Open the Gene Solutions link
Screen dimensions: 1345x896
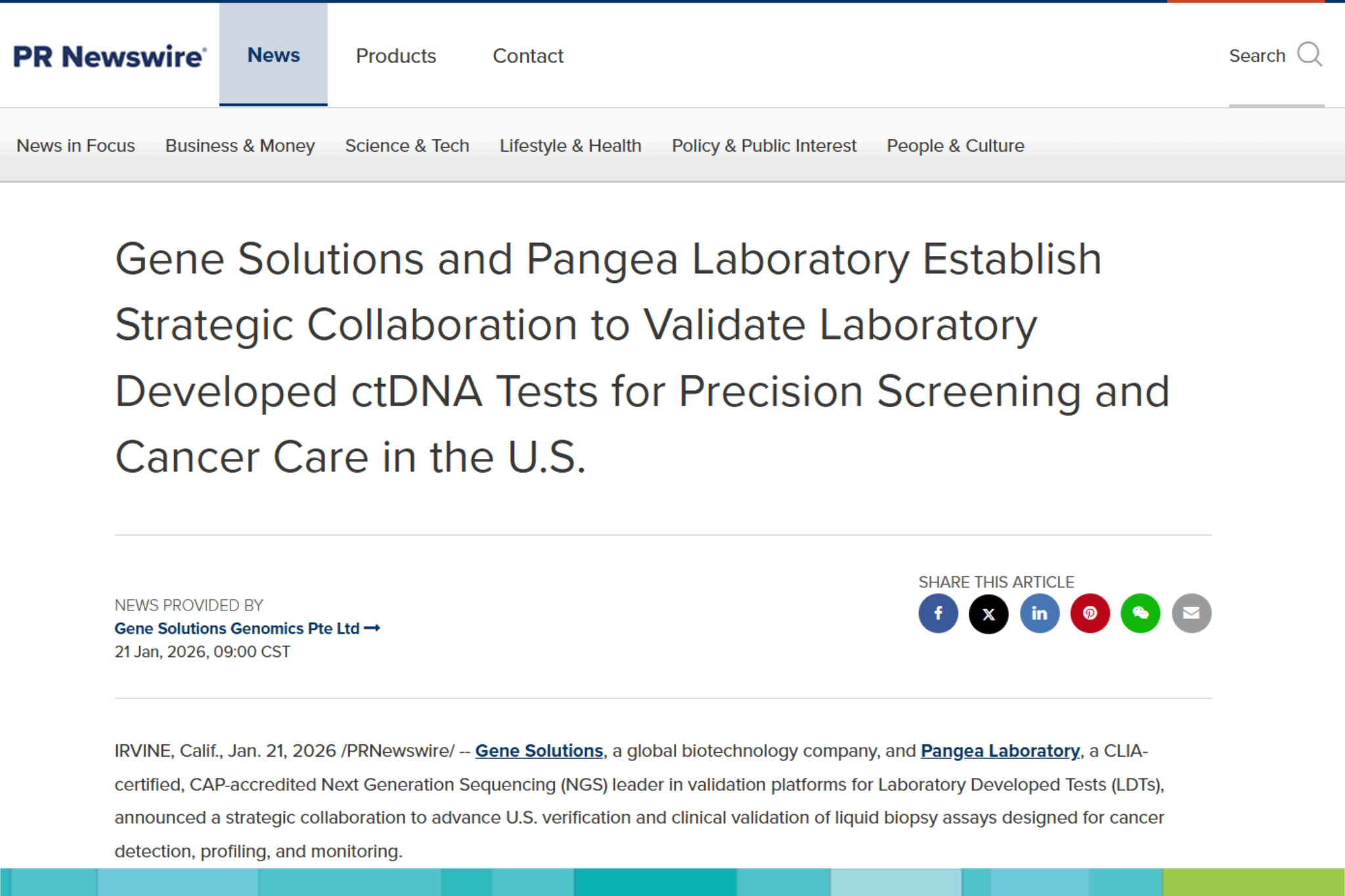(x=538, y=750)
